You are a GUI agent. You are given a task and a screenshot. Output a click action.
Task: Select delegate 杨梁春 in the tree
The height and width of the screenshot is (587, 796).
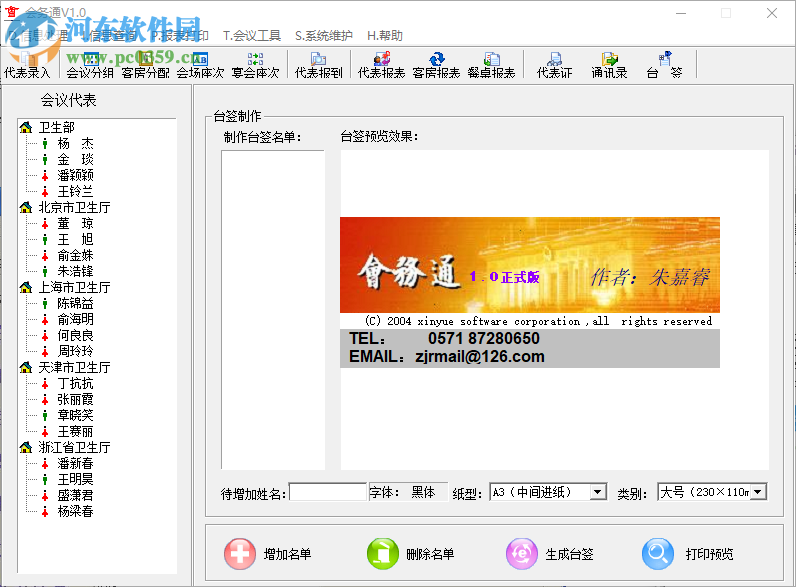point(75,511)
